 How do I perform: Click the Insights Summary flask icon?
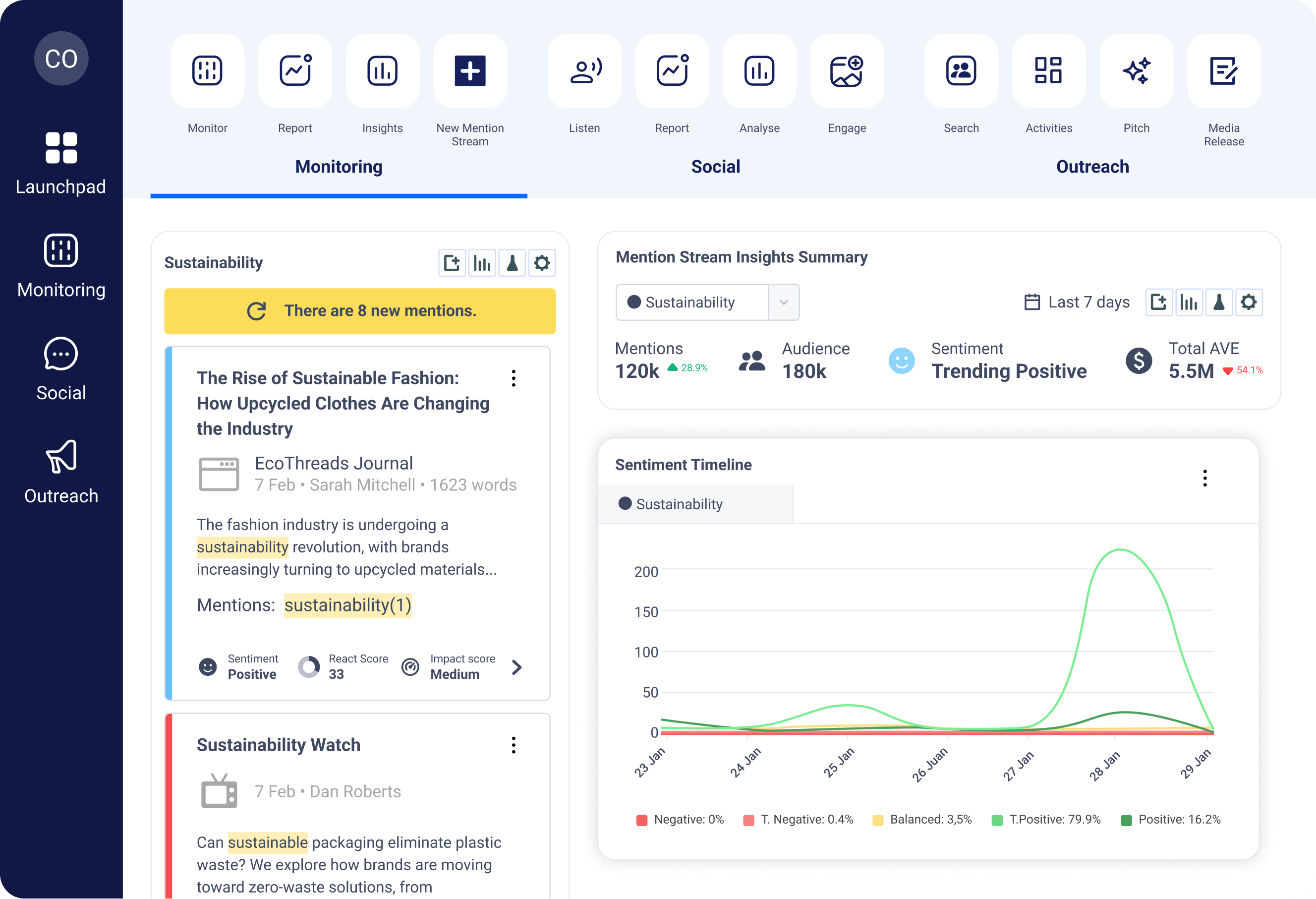[1219, 302]
